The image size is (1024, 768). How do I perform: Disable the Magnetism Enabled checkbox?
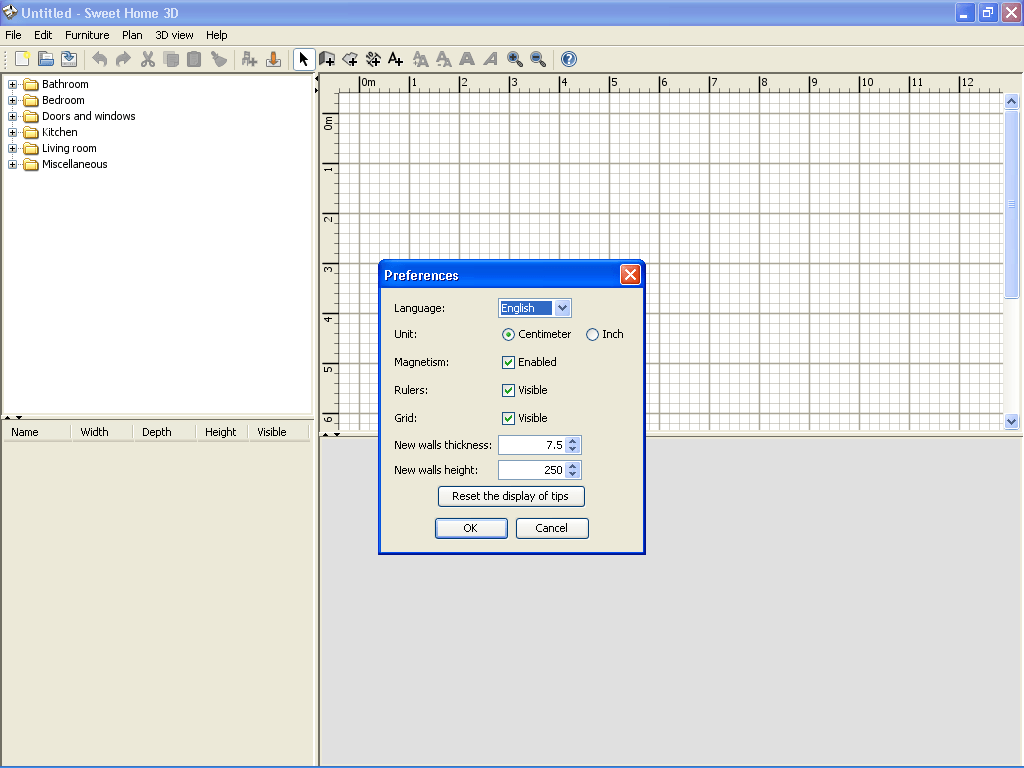coord(508,362)
